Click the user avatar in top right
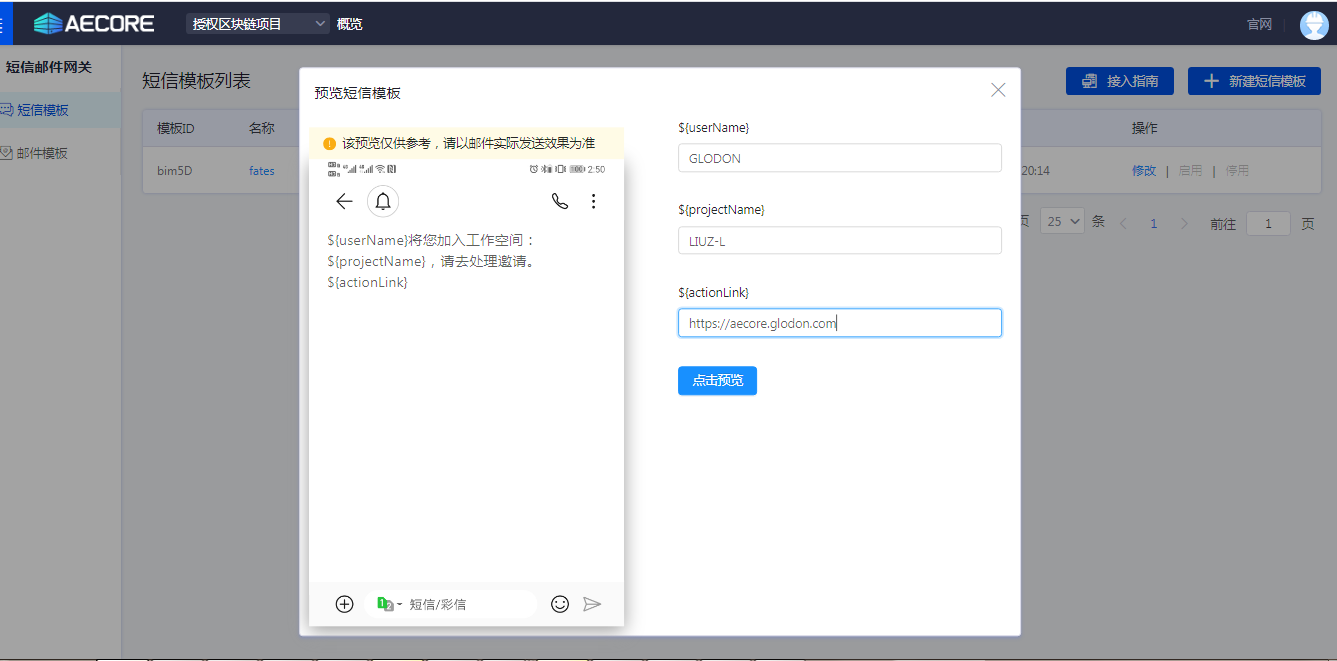Image resolution: width=1337 pixels, height=661 pixels. coord(1313,25)
